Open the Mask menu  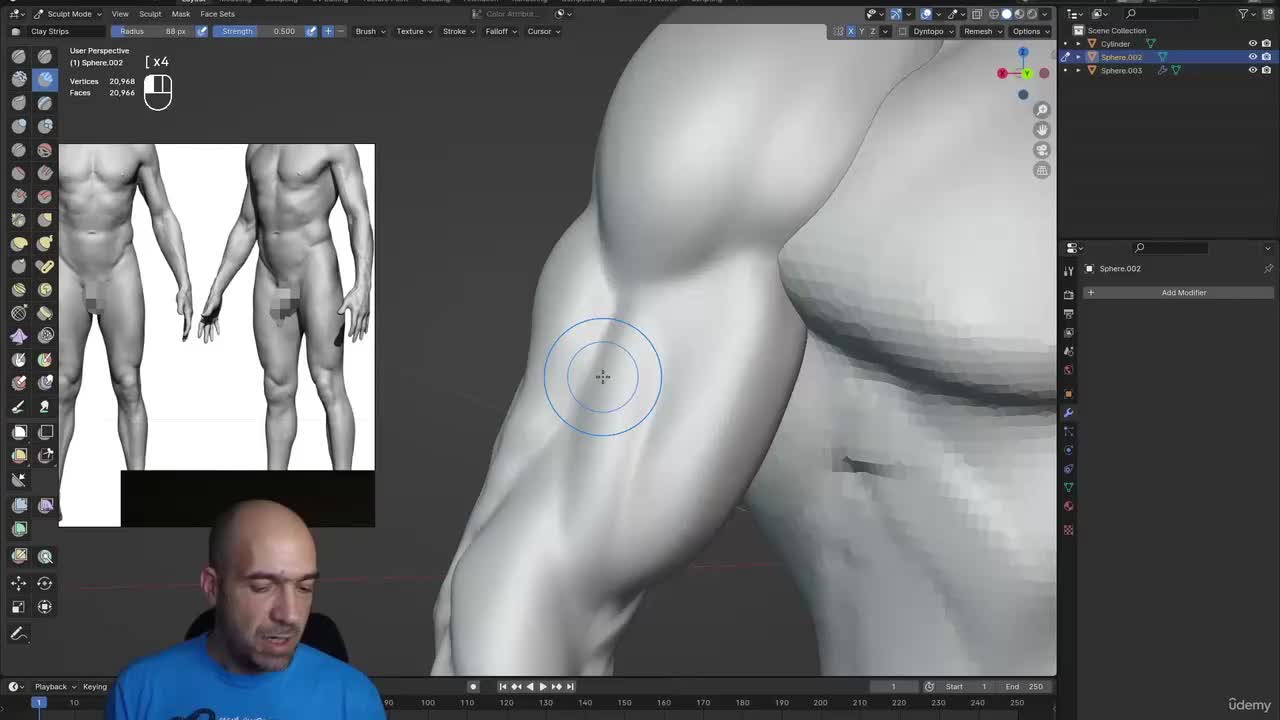pyautogui.click(x=181, y=14)
